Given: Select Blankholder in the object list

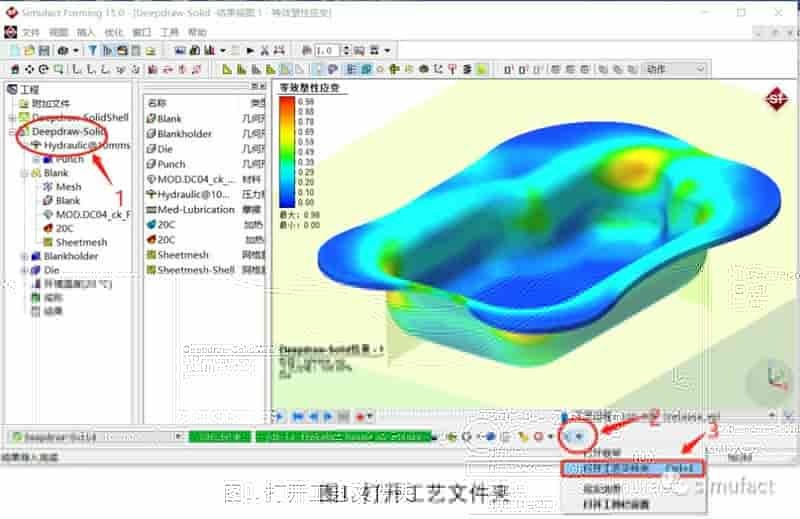Looking at the screenshot, I should (179, 134).
